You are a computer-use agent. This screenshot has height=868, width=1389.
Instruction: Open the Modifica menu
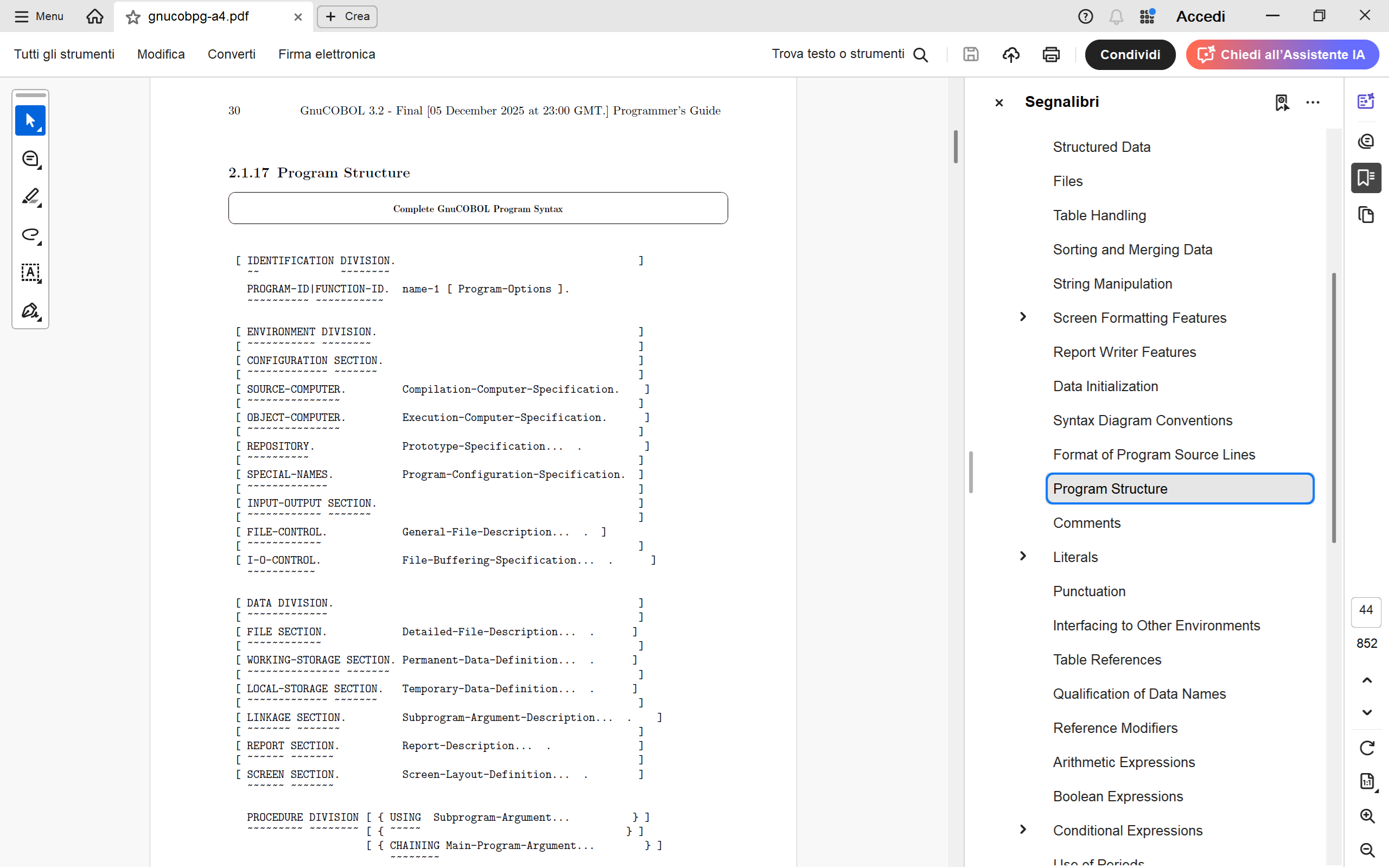pyautogui.click(x=161, y=54)
